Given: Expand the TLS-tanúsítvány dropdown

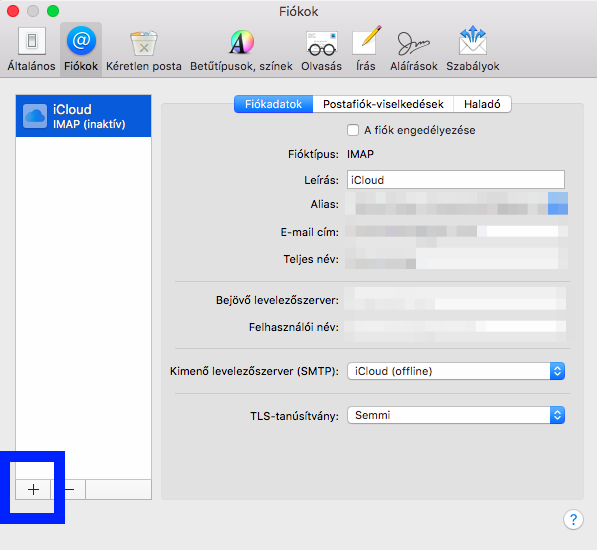Looking at the screenshot, I should [456, 415].
